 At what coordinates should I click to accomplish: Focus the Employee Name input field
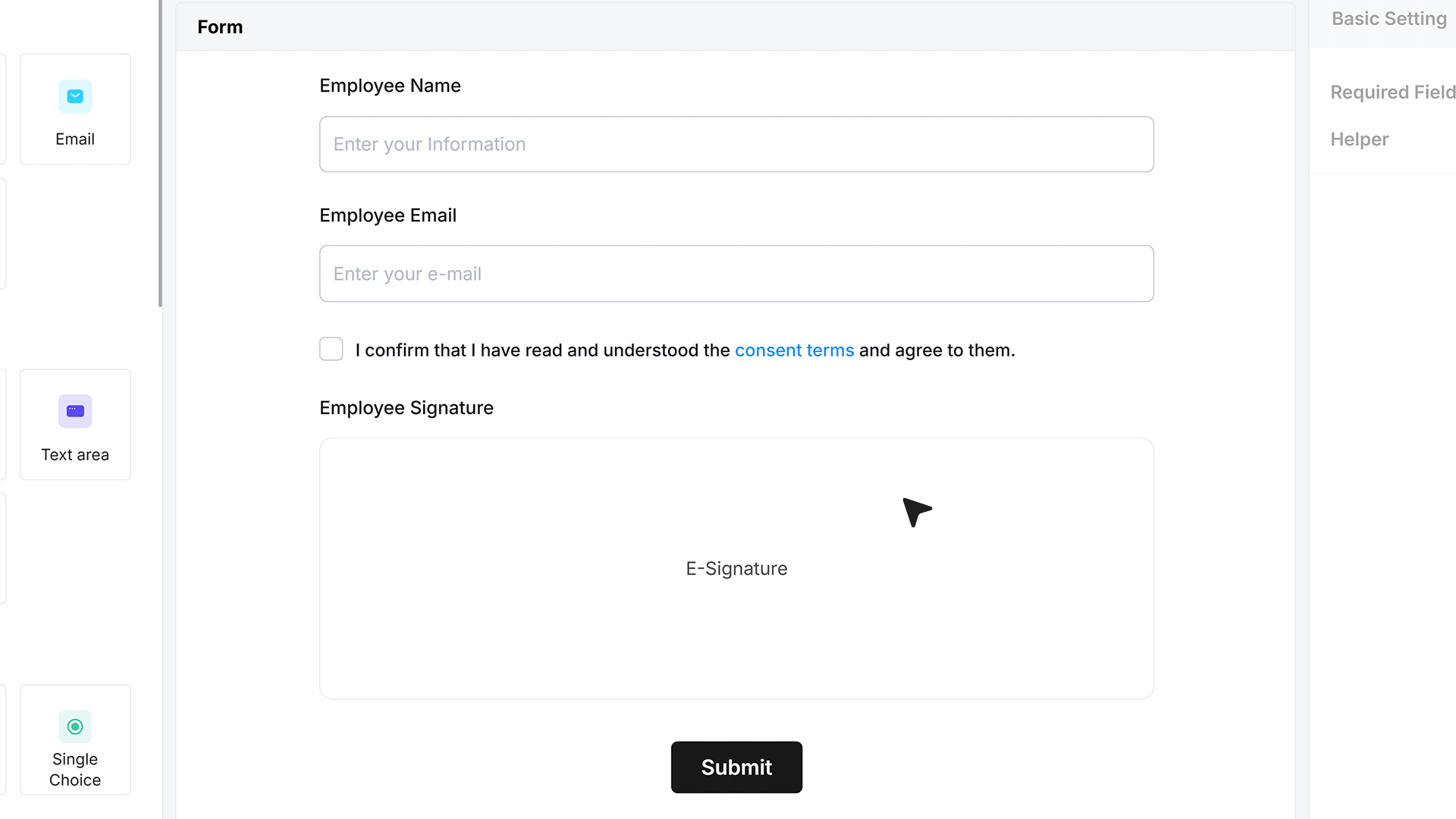point(736,144)
